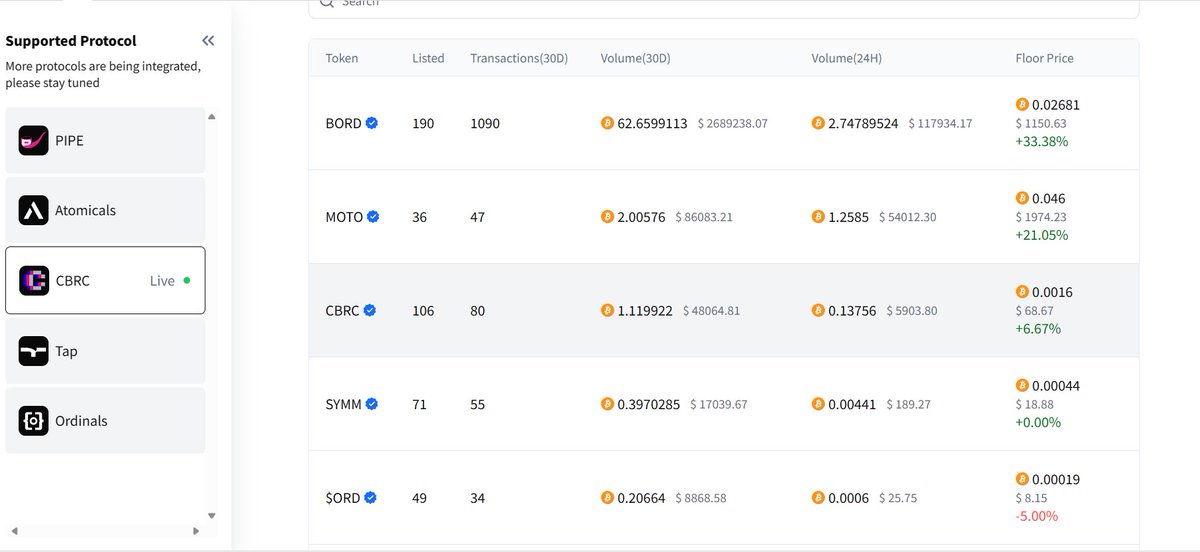The image size is (1200, 552).
Task: Sort by the Token column header
Action: pyautogui.click(x=342, y=58)
